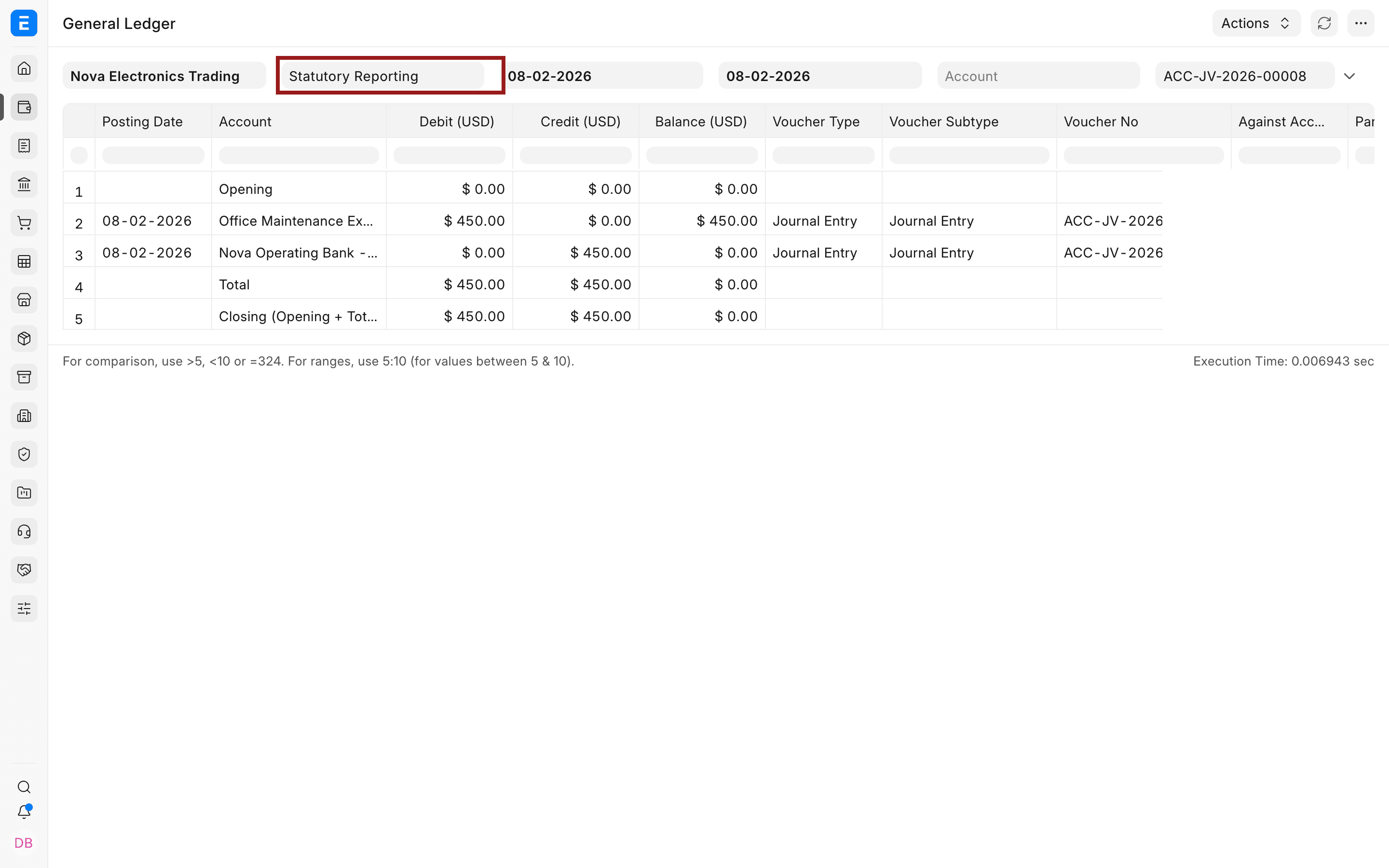Open the three-dots more menu

pos(1361,23)
